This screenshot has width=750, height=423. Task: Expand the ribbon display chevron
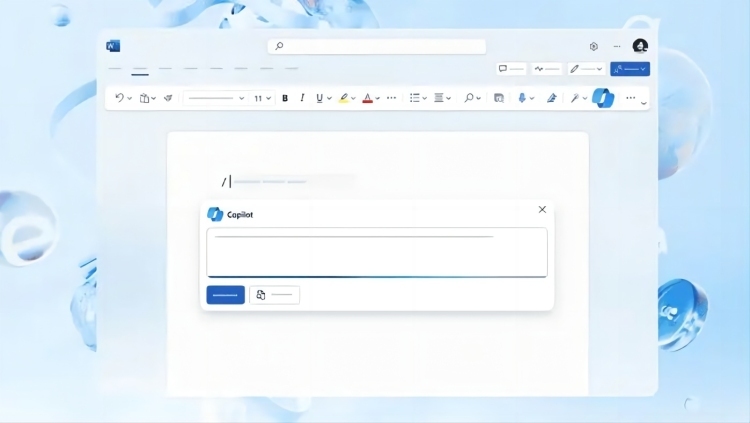pyautogui.click(x=644, y=102)
